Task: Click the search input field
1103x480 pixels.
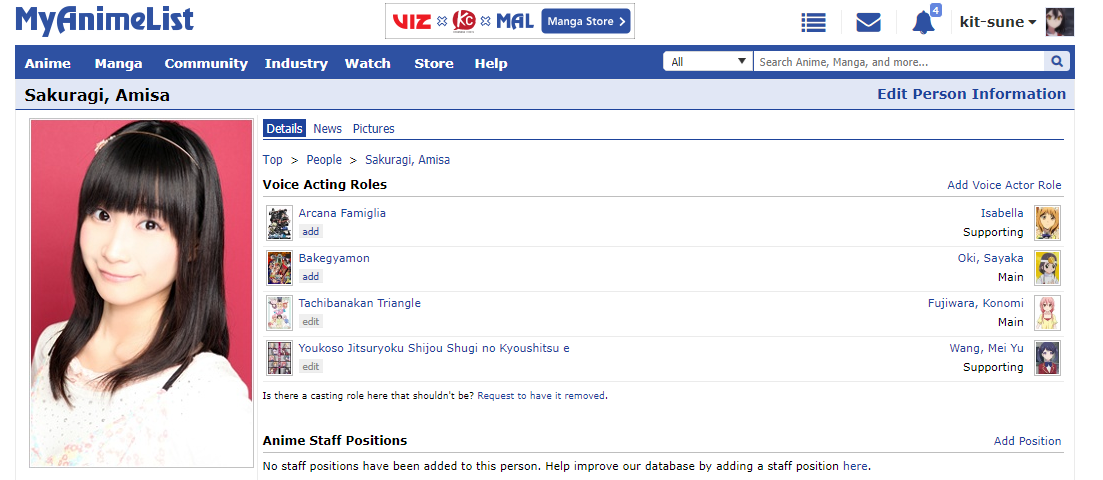Action: [x=897, y=62]
